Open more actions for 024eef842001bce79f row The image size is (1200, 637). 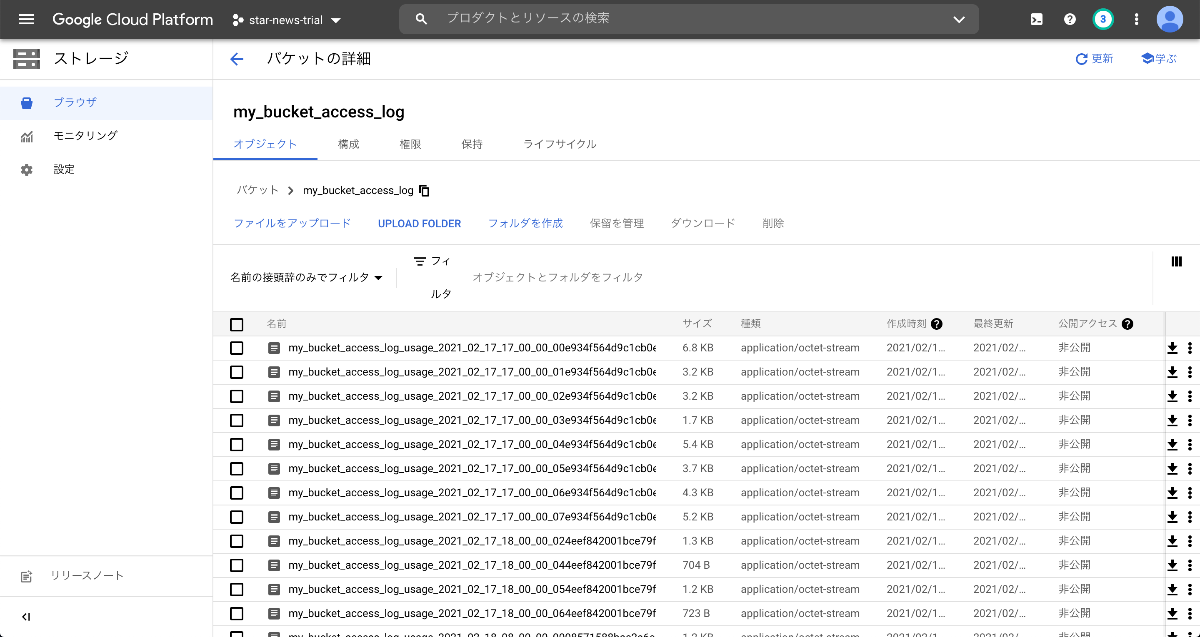(1190, 541)
